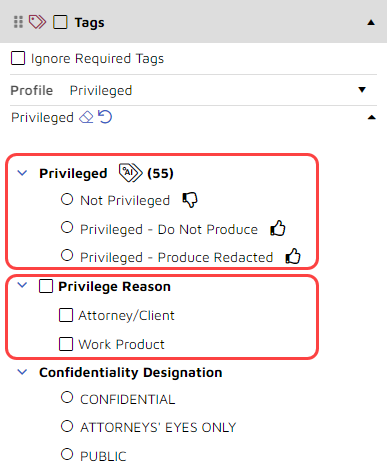
Task: Collapse the Privilege Reason tag group chevron
Action: [x=22, y=285]
